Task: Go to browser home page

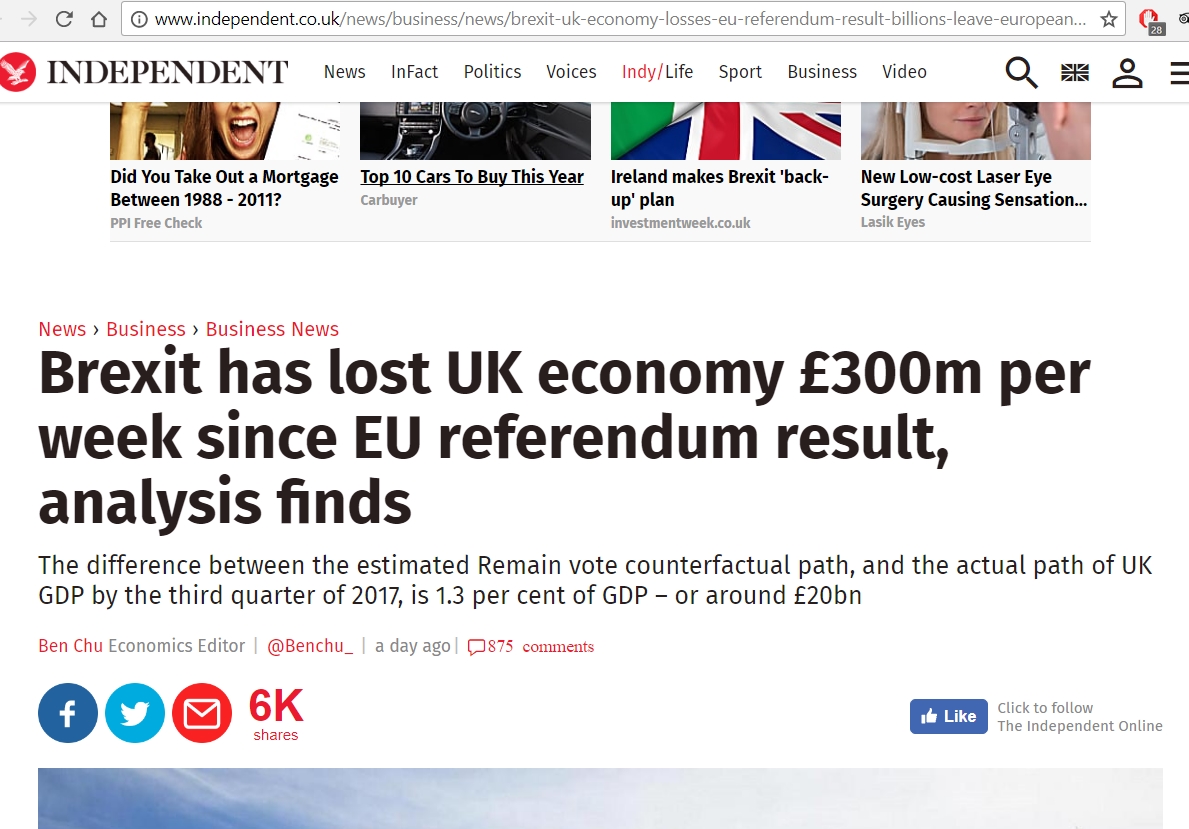Action: 99,19
